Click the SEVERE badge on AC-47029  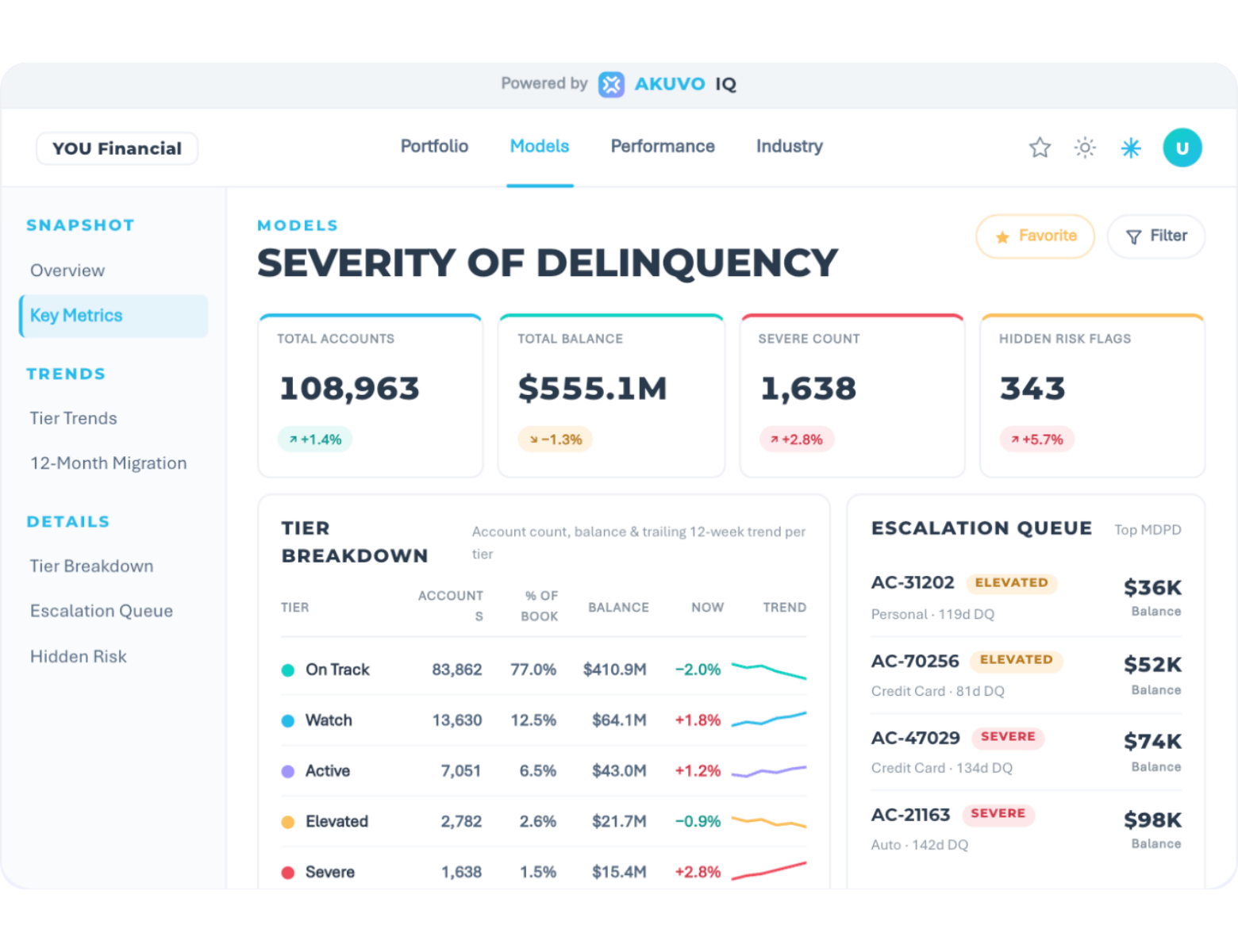tap(1008, 737)
